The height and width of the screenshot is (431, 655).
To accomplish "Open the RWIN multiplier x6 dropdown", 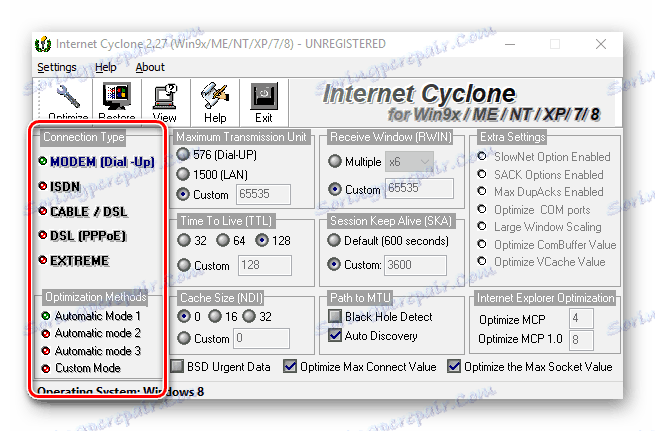I will 409,162.
